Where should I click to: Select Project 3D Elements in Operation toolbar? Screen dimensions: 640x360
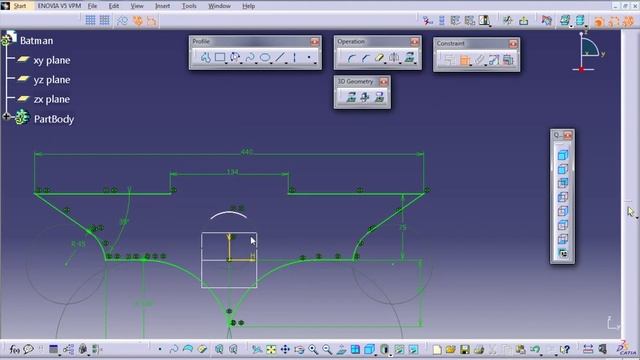[409, 58]
